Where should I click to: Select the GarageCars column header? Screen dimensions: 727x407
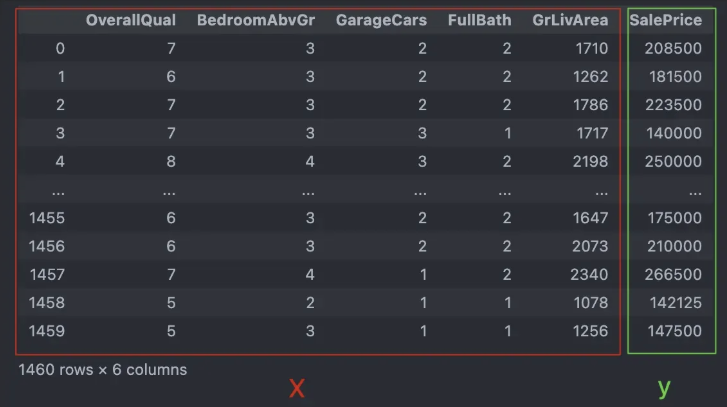(381, 20)
